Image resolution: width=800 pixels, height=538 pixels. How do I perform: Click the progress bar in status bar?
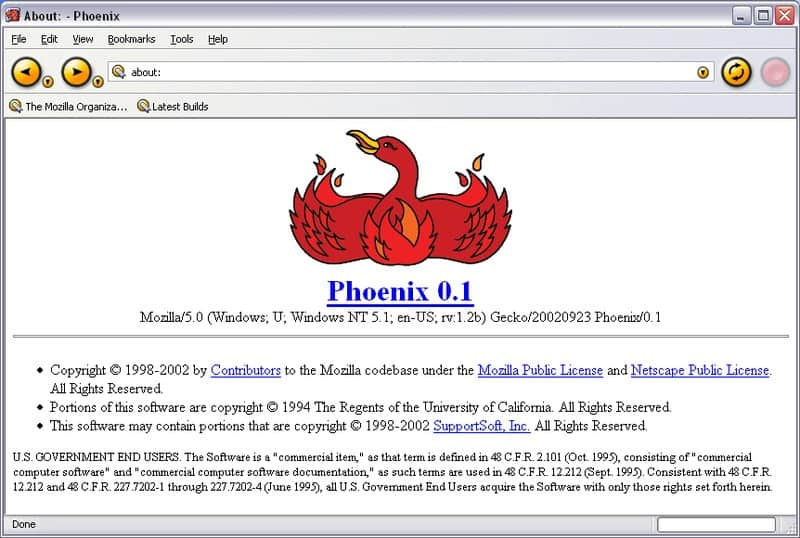[x=716, y=524]
